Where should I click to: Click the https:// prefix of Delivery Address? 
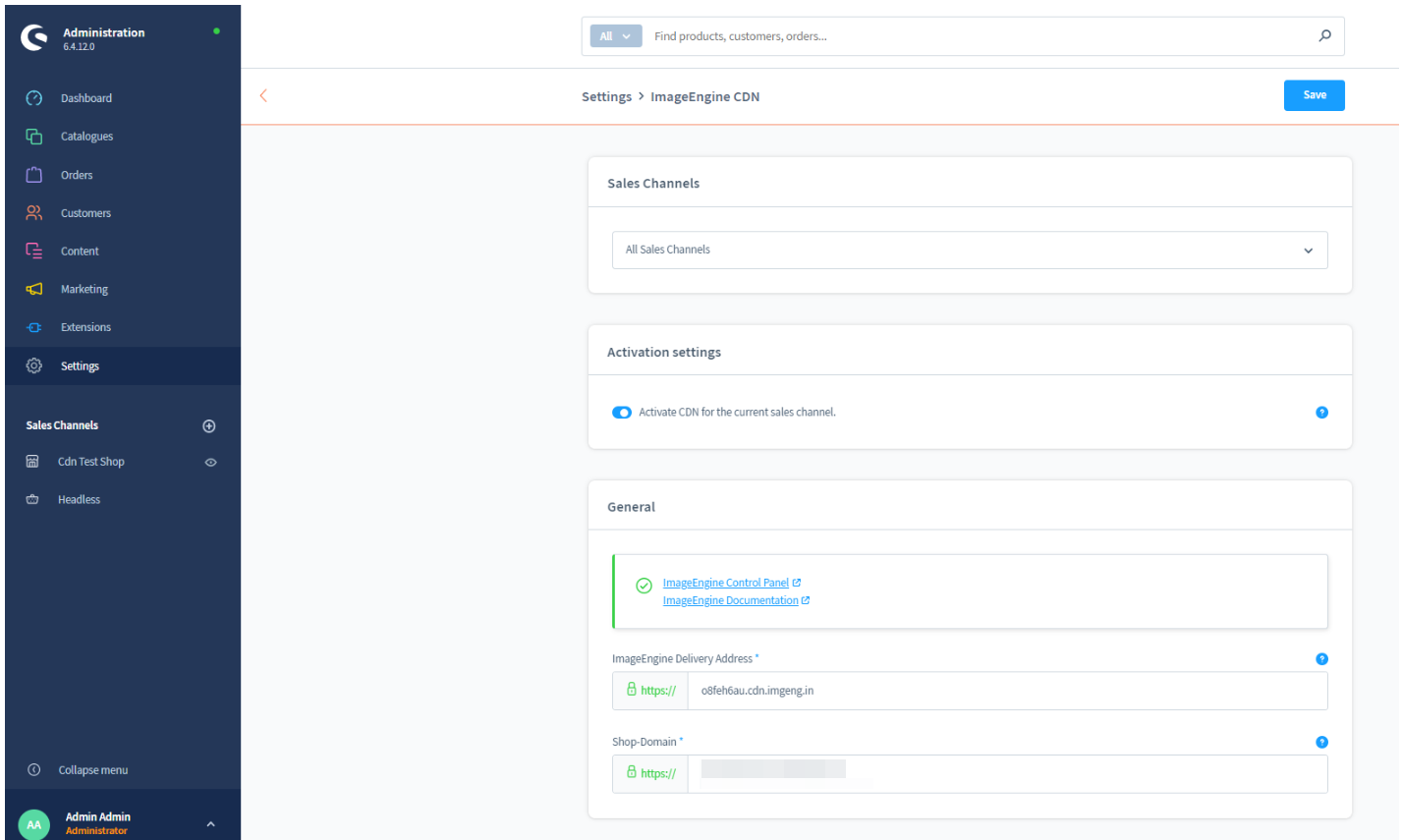coord(650,691)
